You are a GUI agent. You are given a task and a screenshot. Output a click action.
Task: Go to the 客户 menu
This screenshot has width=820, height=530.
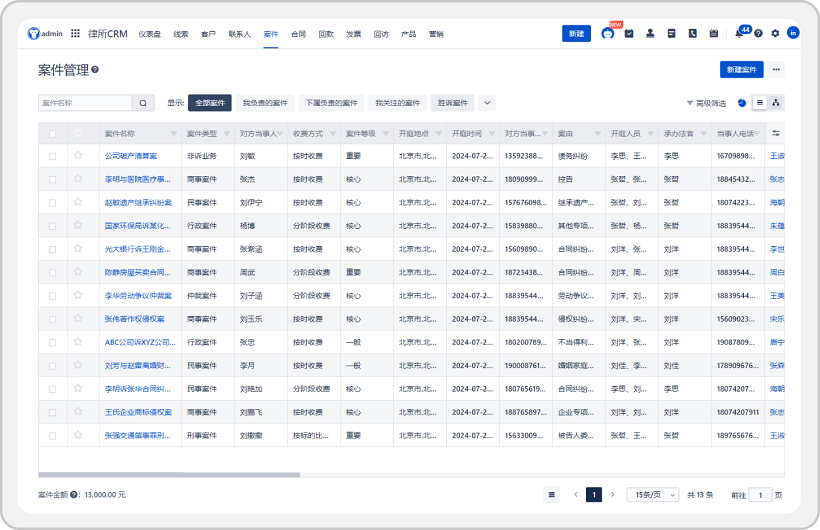tap(208, 34)
